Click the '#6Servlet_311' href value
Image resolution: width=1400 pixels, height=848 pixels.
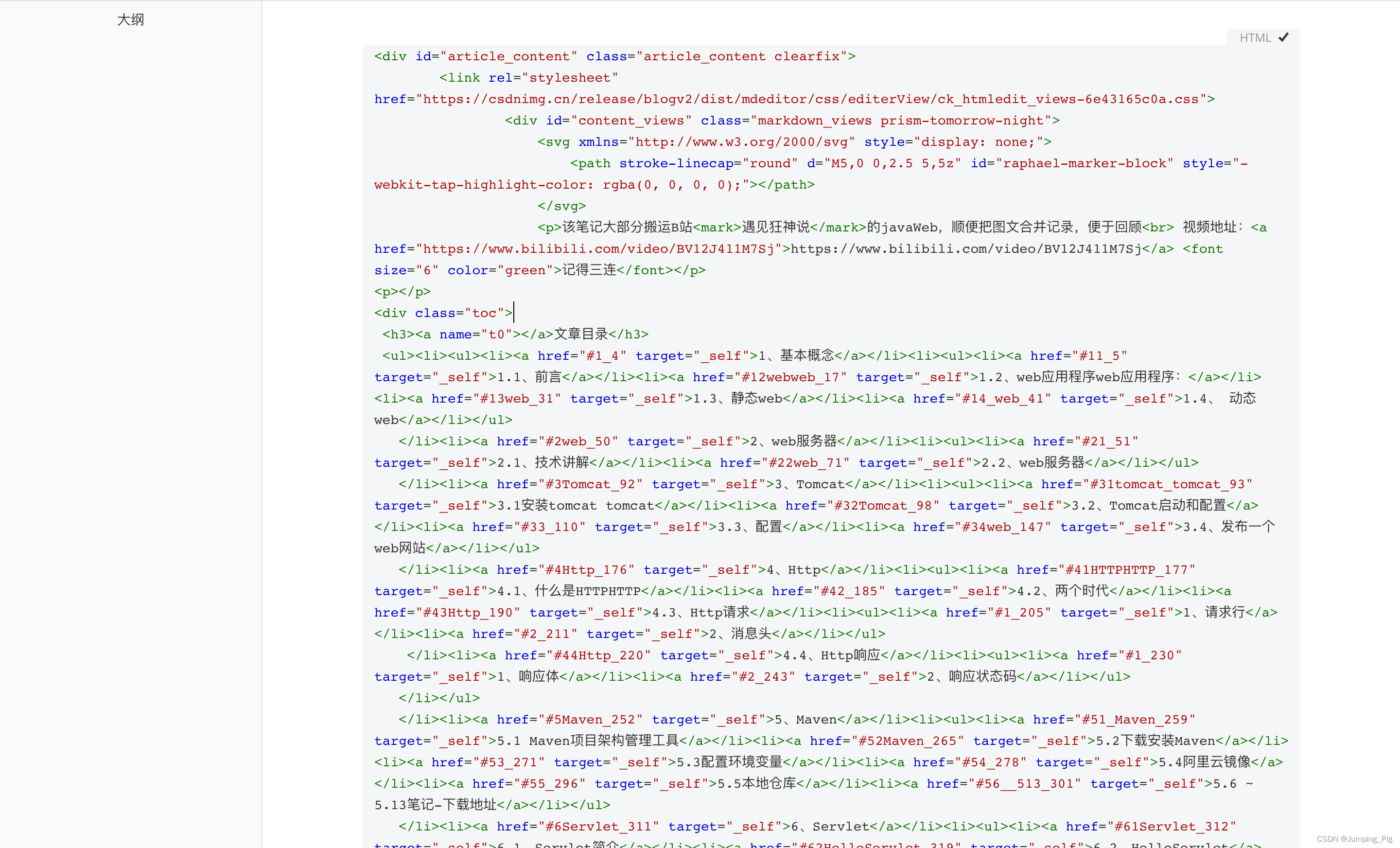coord(598,827)
